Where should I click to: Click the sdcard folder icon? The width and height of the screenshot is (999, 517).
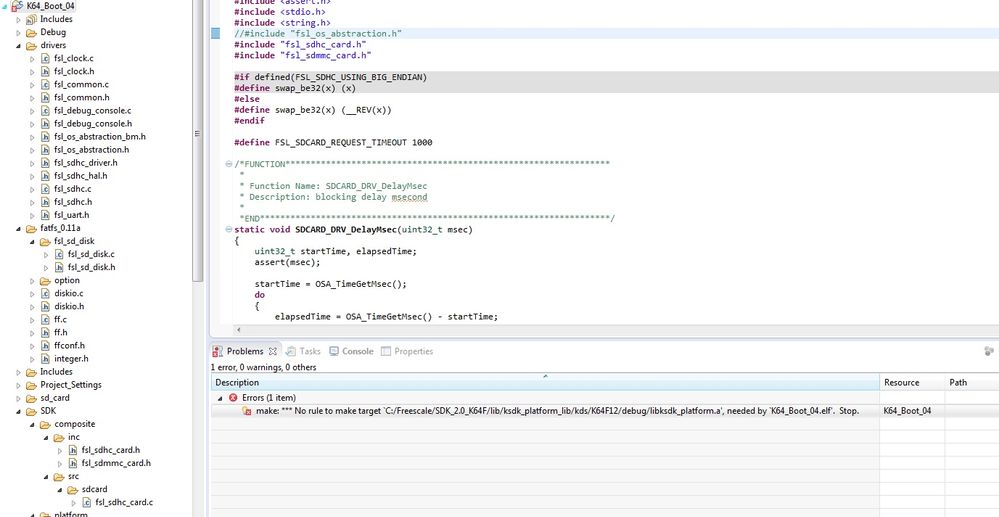(72, 490)
